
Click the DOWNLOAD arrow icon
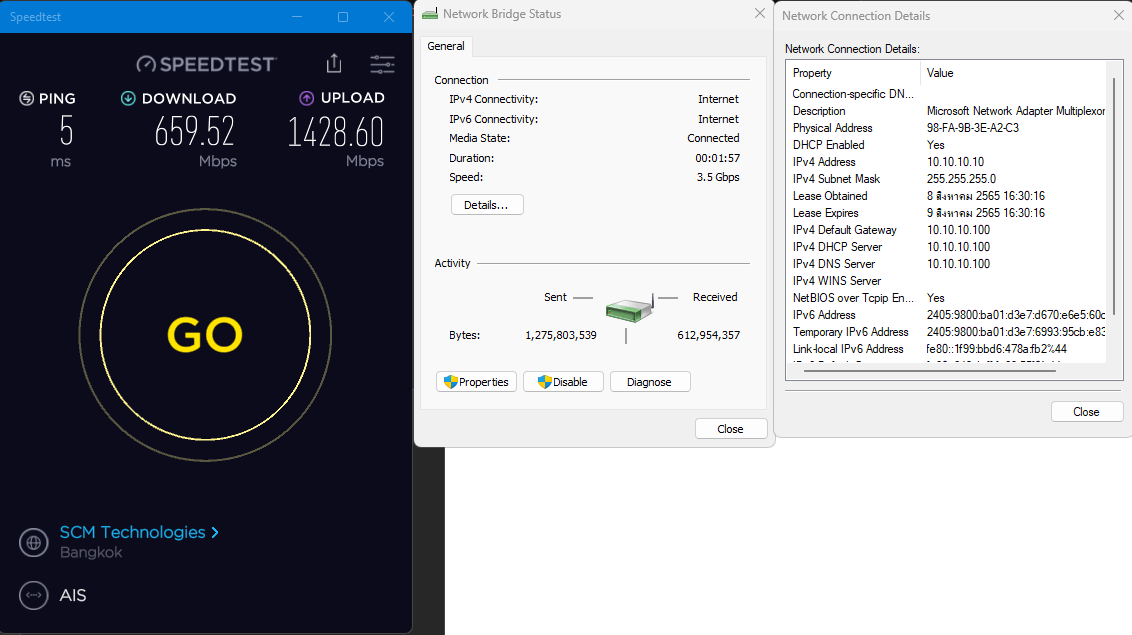tap(128, 98)
